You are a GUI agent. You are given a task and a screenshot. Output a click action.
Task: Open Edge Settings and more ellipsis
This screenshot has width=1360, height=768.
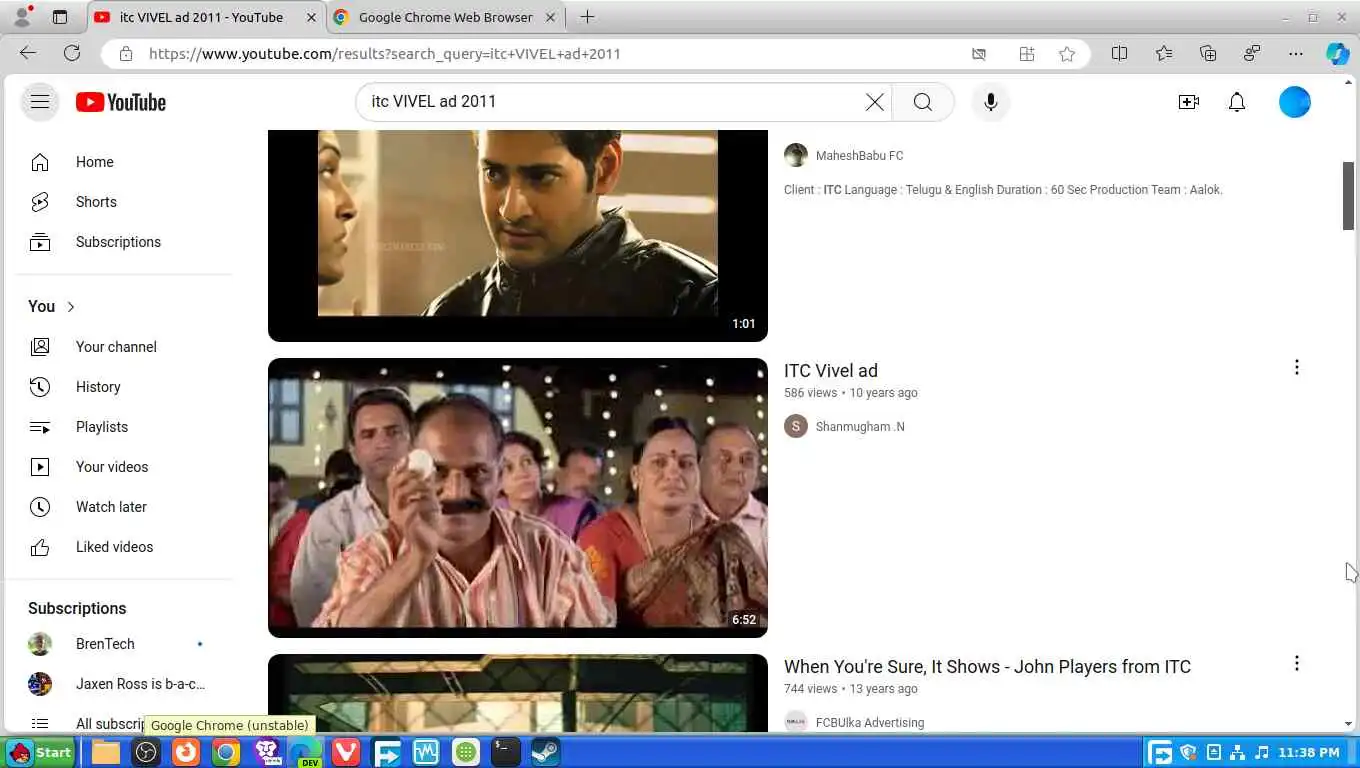tap(1296, 54)
